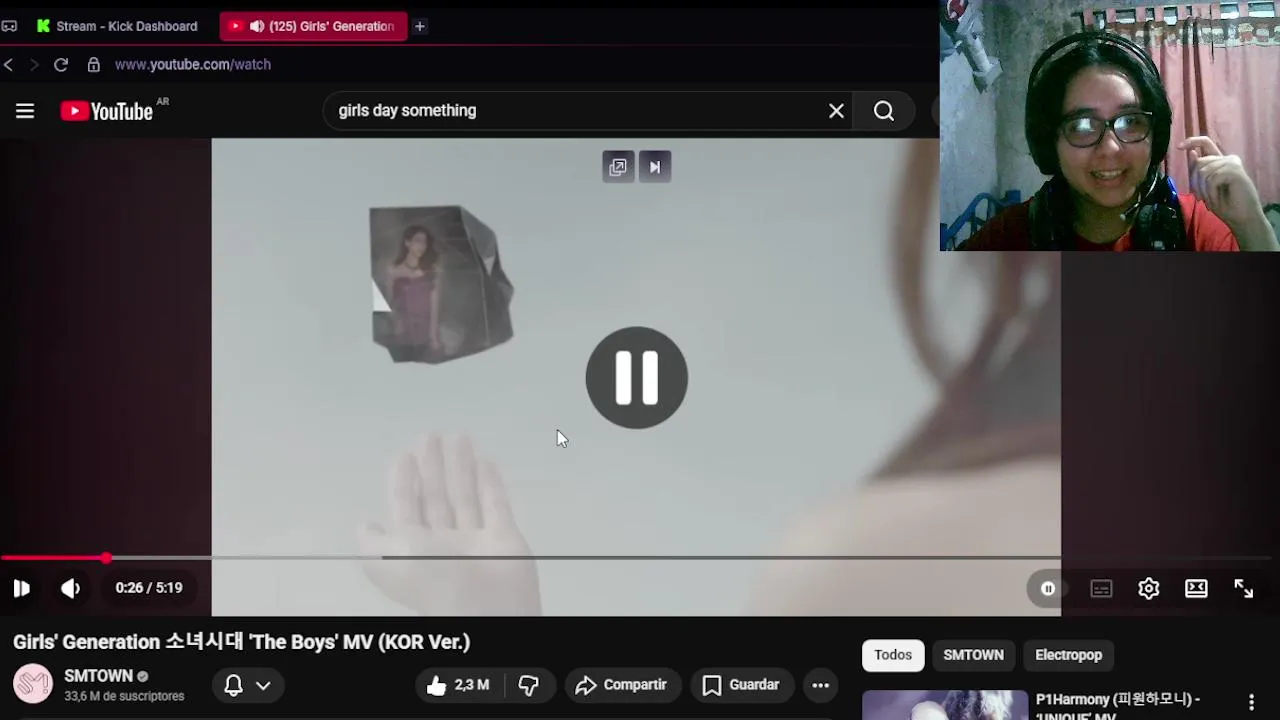Click the Compartir share button
1280x720 pixels.
(x=621, y=685)
